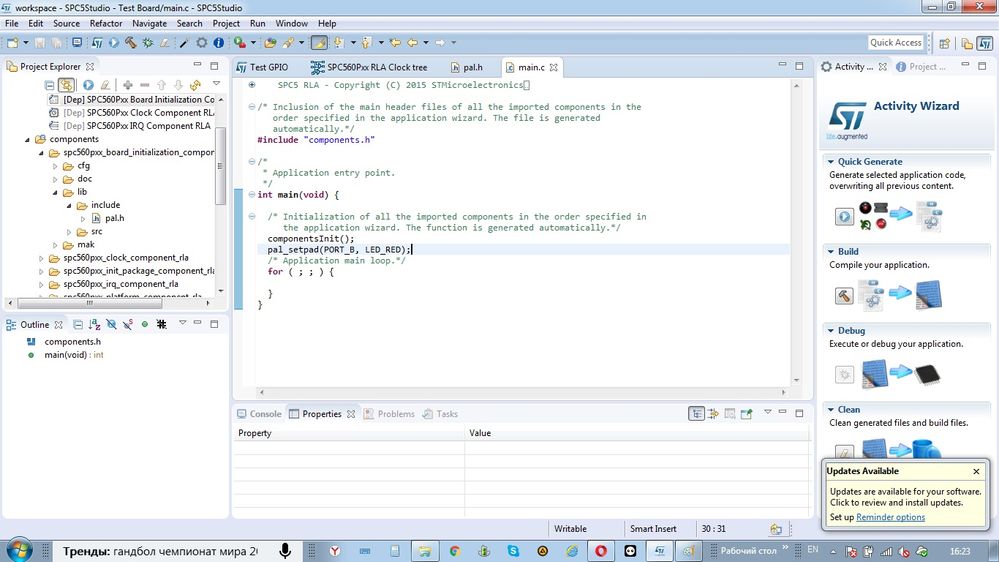Click Show advanced properties icon in Properties view
The height and width of the screenshot is (562, 999).
coord(713,414)
